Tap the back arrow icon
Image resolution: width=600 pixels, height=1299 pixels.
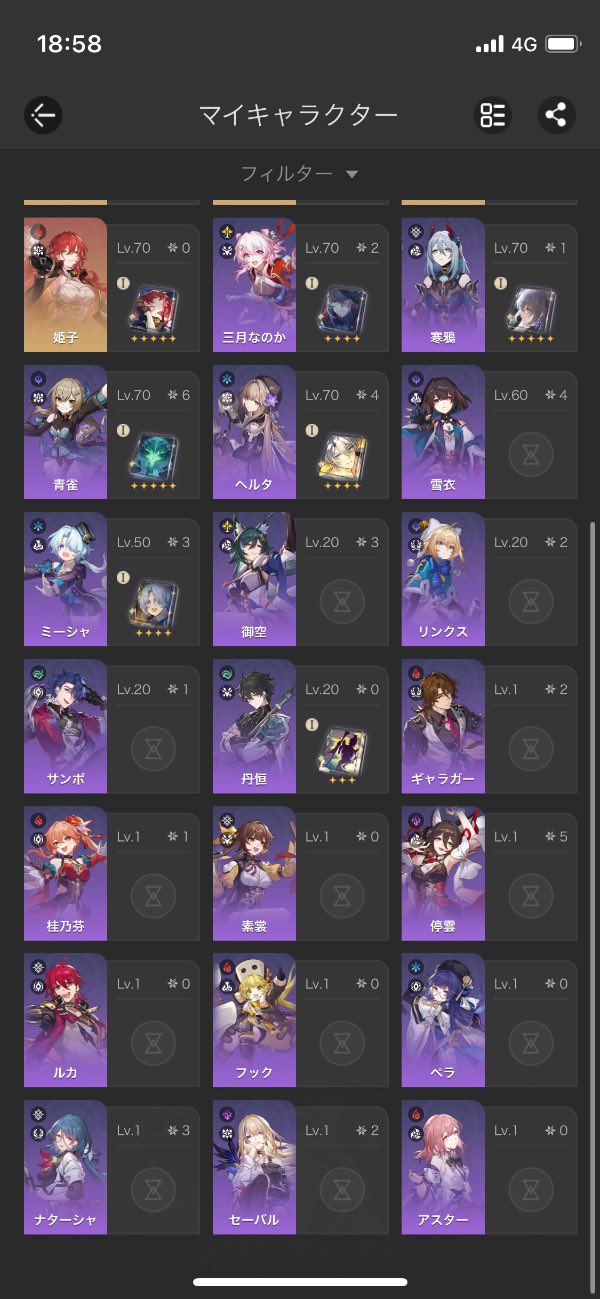[x=43, y=115]
